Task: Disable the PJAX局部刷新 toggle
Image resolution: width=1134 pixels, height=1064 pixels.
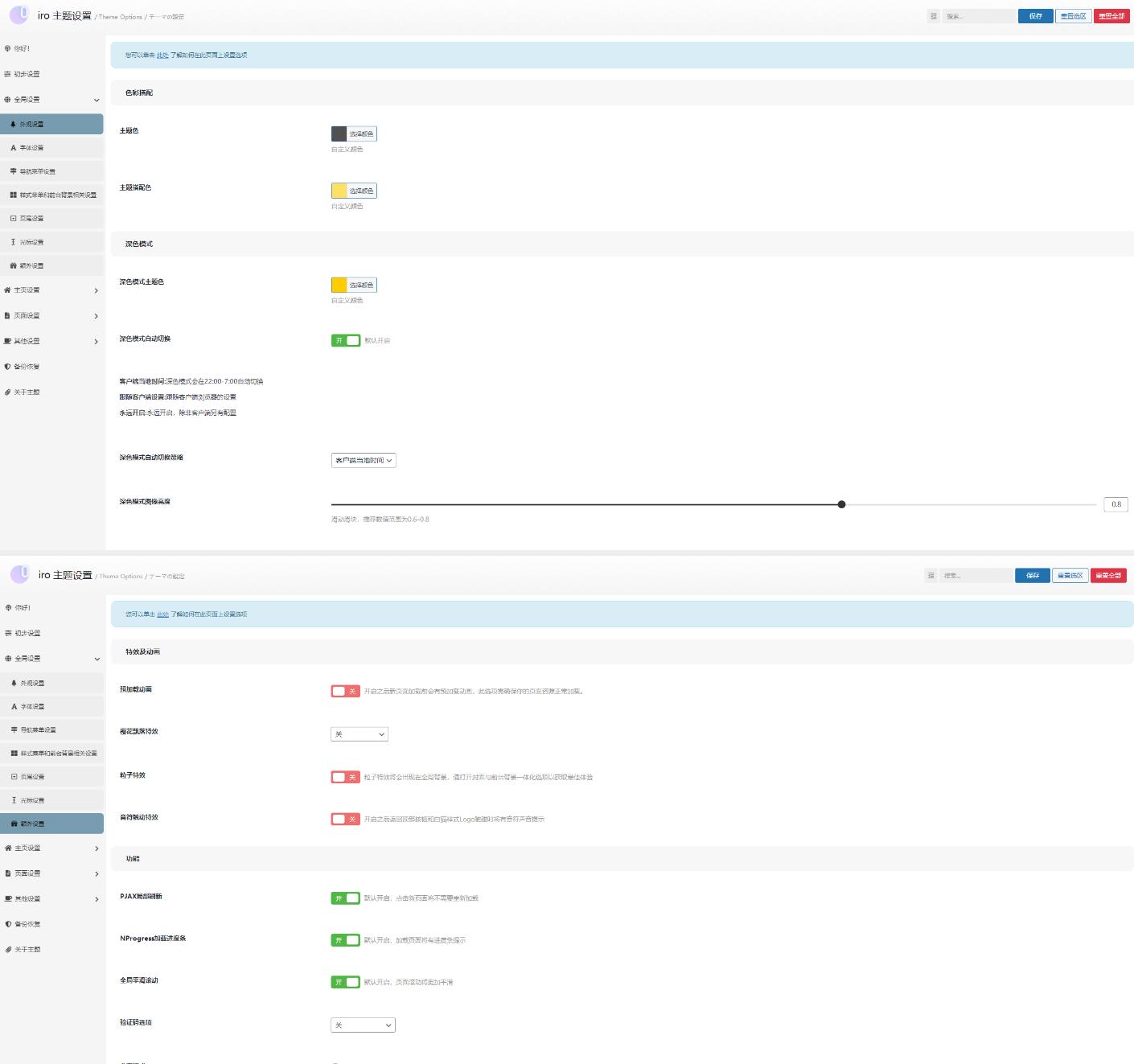Action: [x=345, y=898]
